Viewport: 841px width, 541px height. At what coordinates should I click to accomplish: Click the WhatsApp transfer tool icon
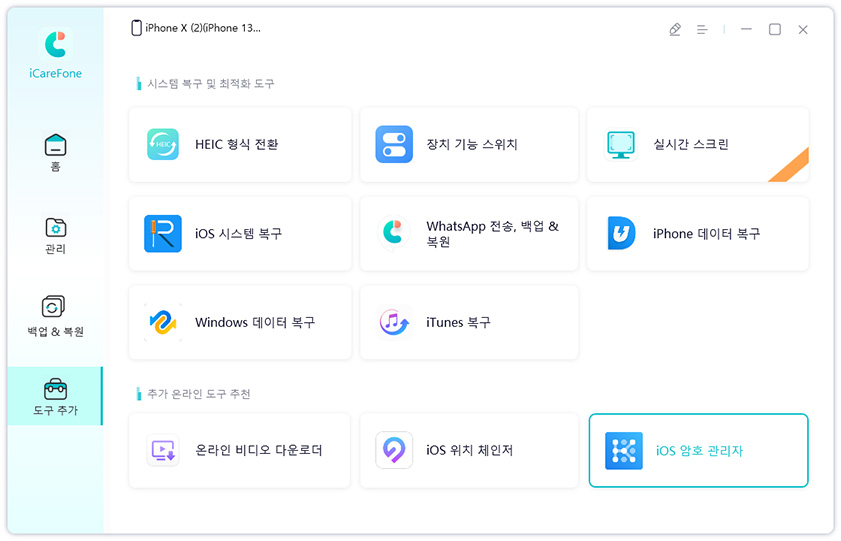394,234
